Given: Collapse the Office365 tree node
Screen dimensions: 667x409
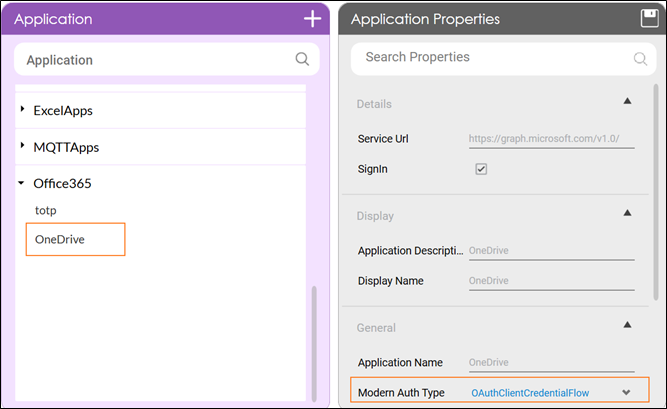Looking at the screenshot, I should [x=23, y=184].
